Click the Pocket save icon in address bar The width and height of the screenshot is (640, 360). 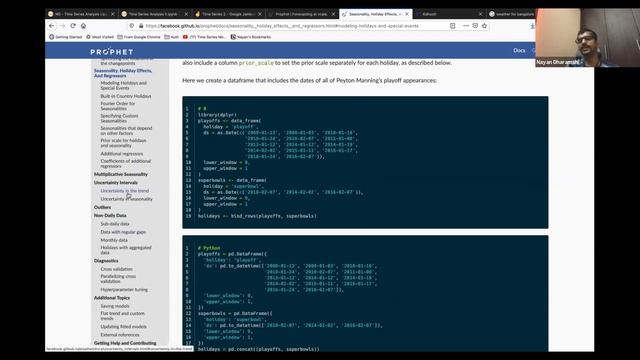[475, 26]
